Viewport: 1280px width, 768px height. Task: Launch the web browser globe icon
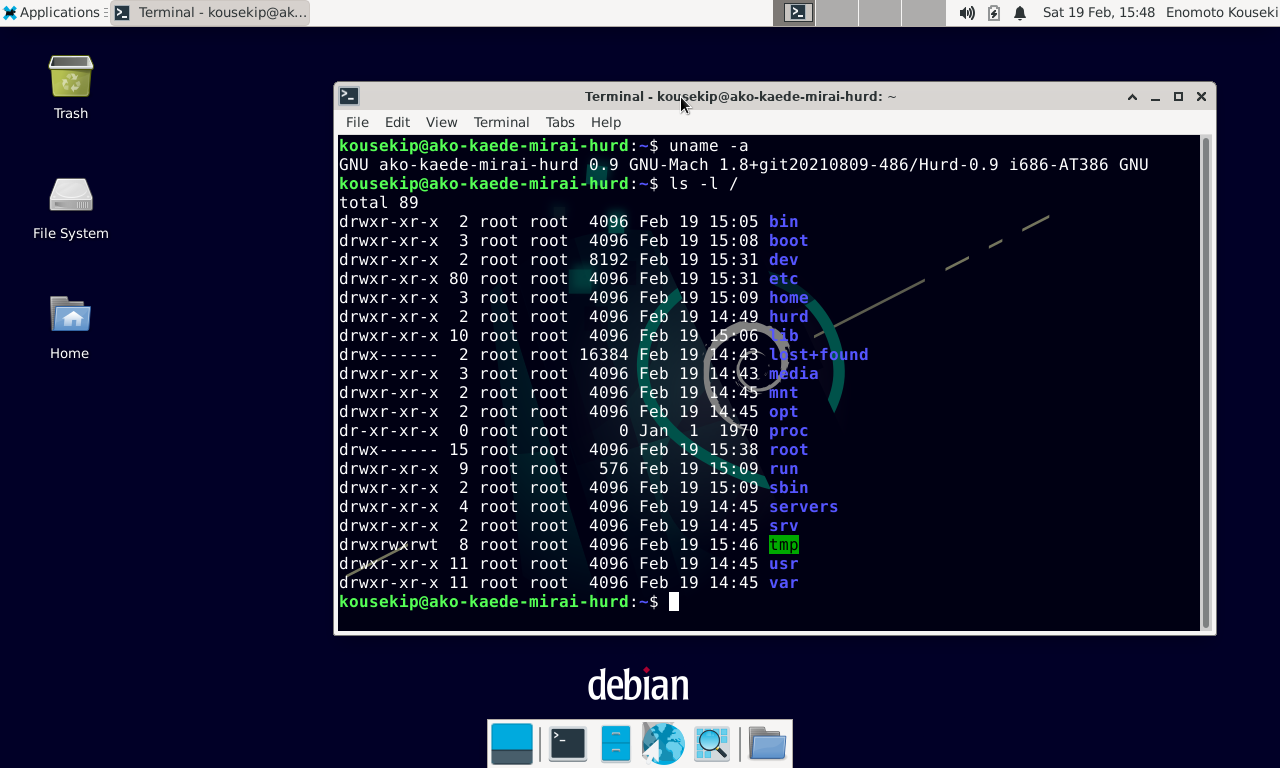(663, 744)
